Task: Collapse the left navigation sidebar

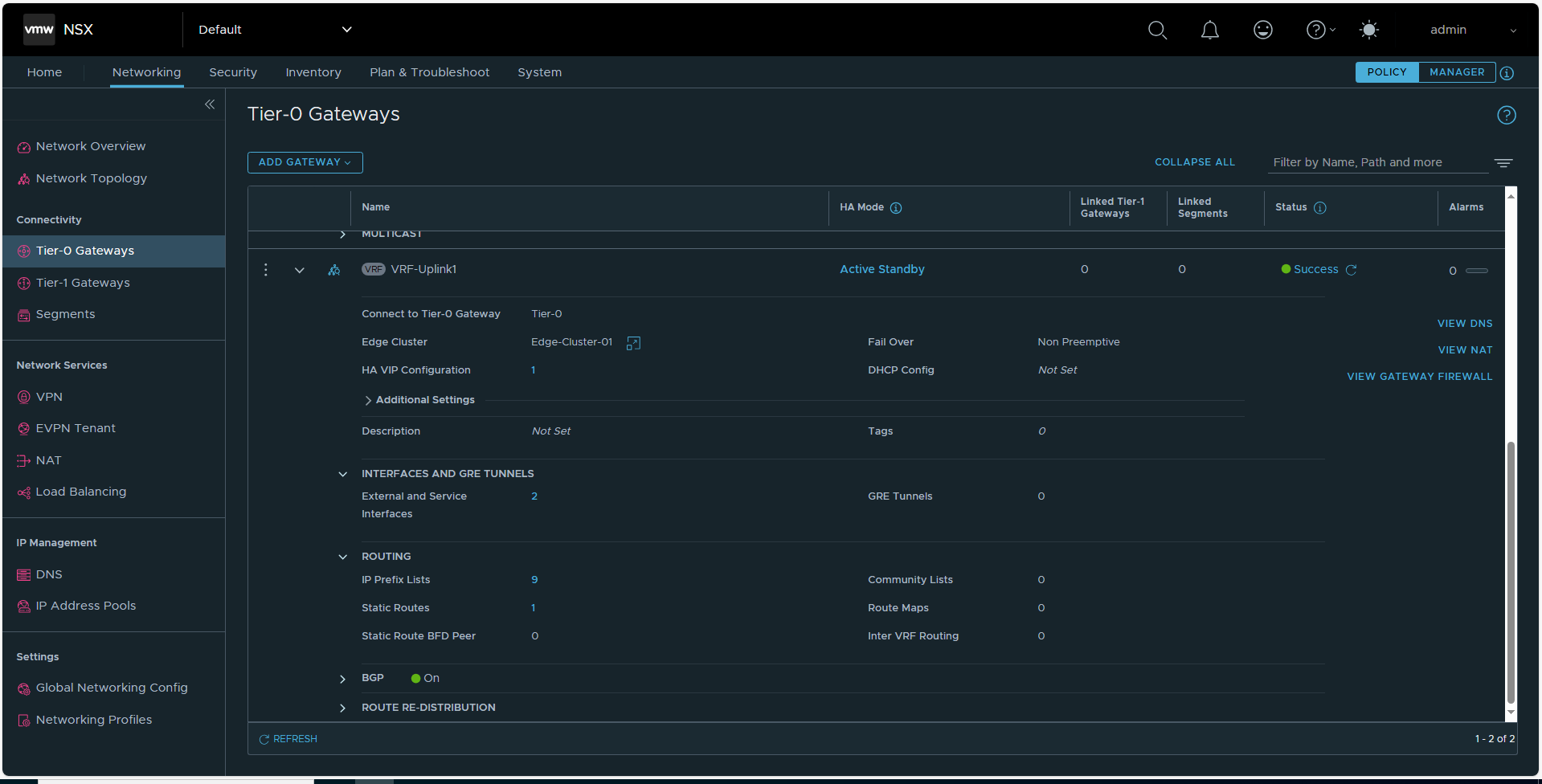Action: (x=210, y=104)
